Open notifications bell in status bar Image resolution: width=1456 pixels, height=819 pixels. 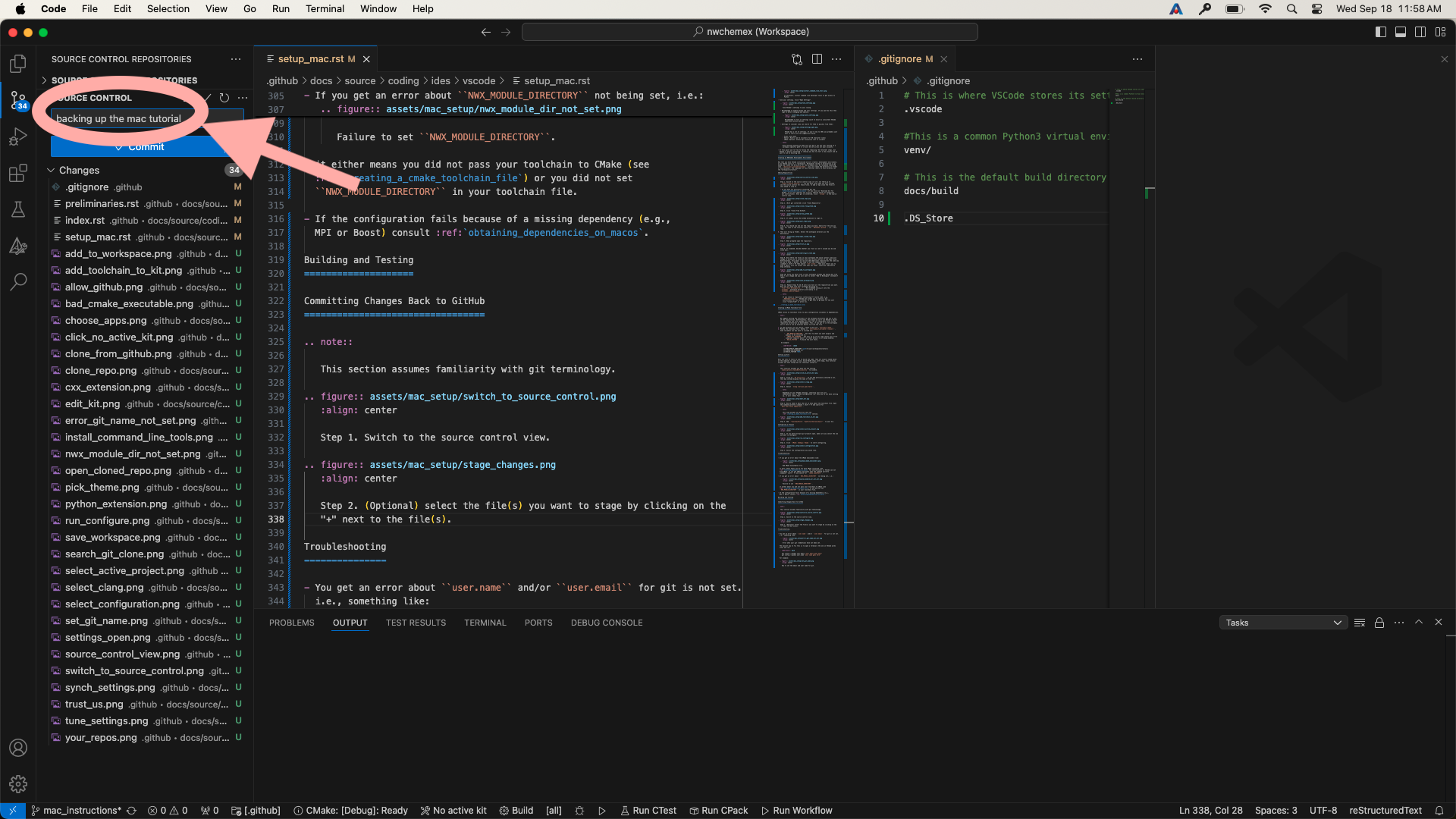[1439, 811]
